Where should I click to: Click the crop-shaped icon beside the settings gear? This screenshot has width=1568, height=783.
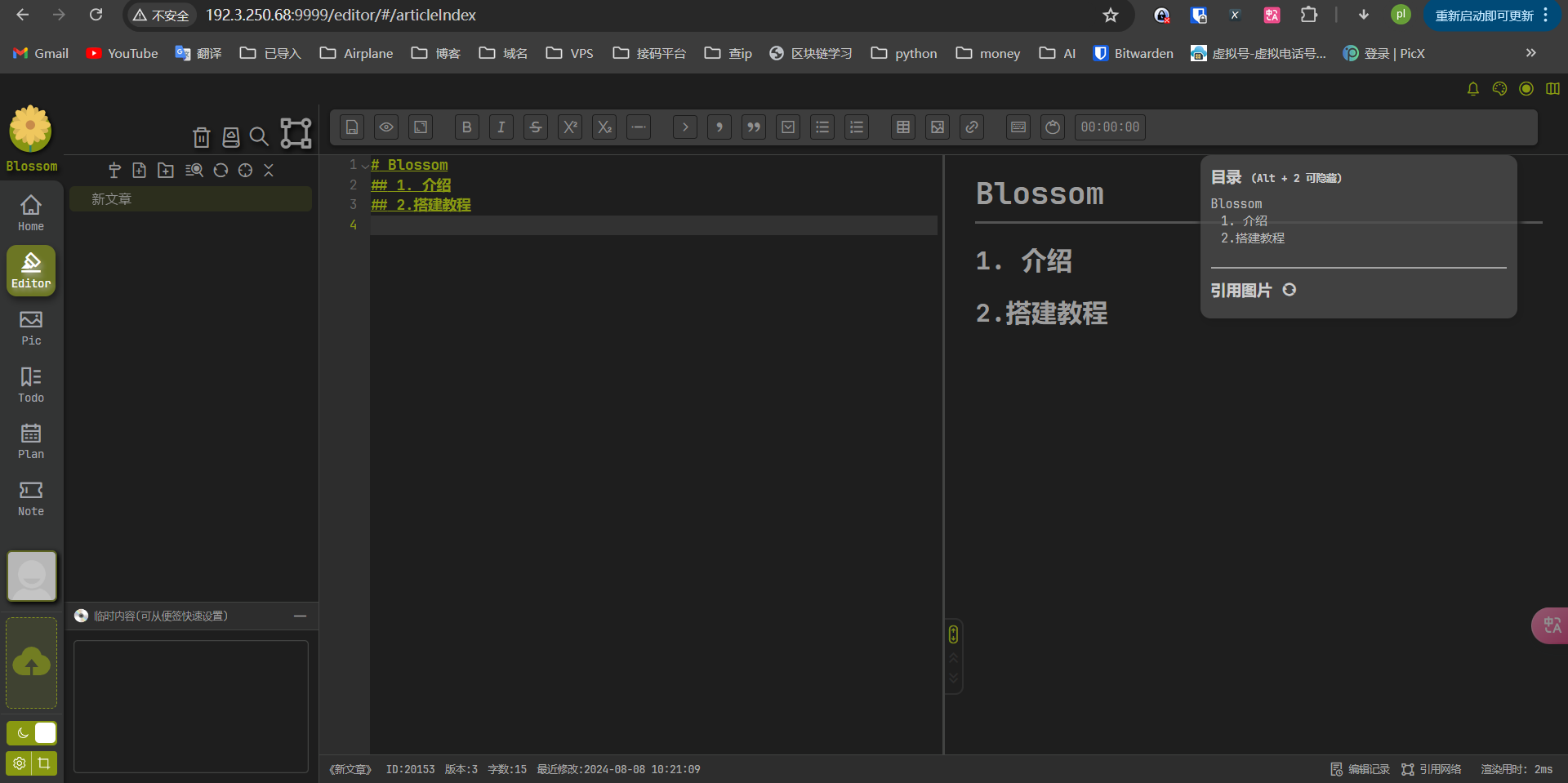(x=44, y=763)
